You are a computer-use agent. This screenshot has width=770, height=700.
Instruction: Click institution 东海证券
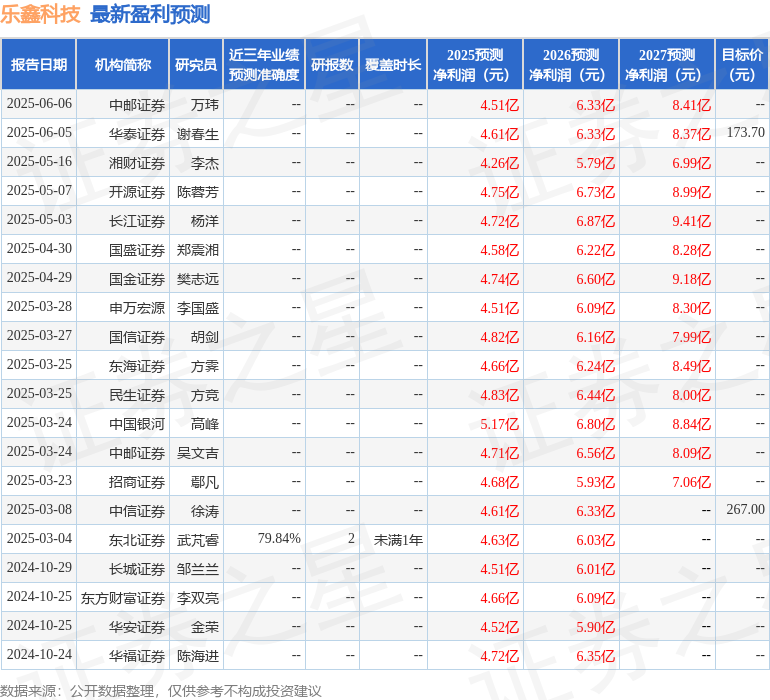point(137,366)
